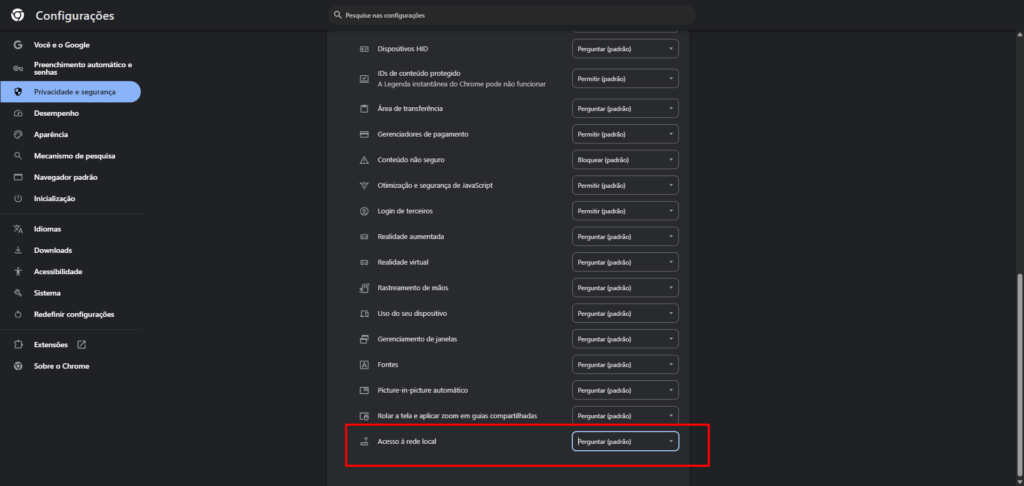1024x486 pixels.
Task: Click the Idiomas translate icon
Action: pos(18,229)
